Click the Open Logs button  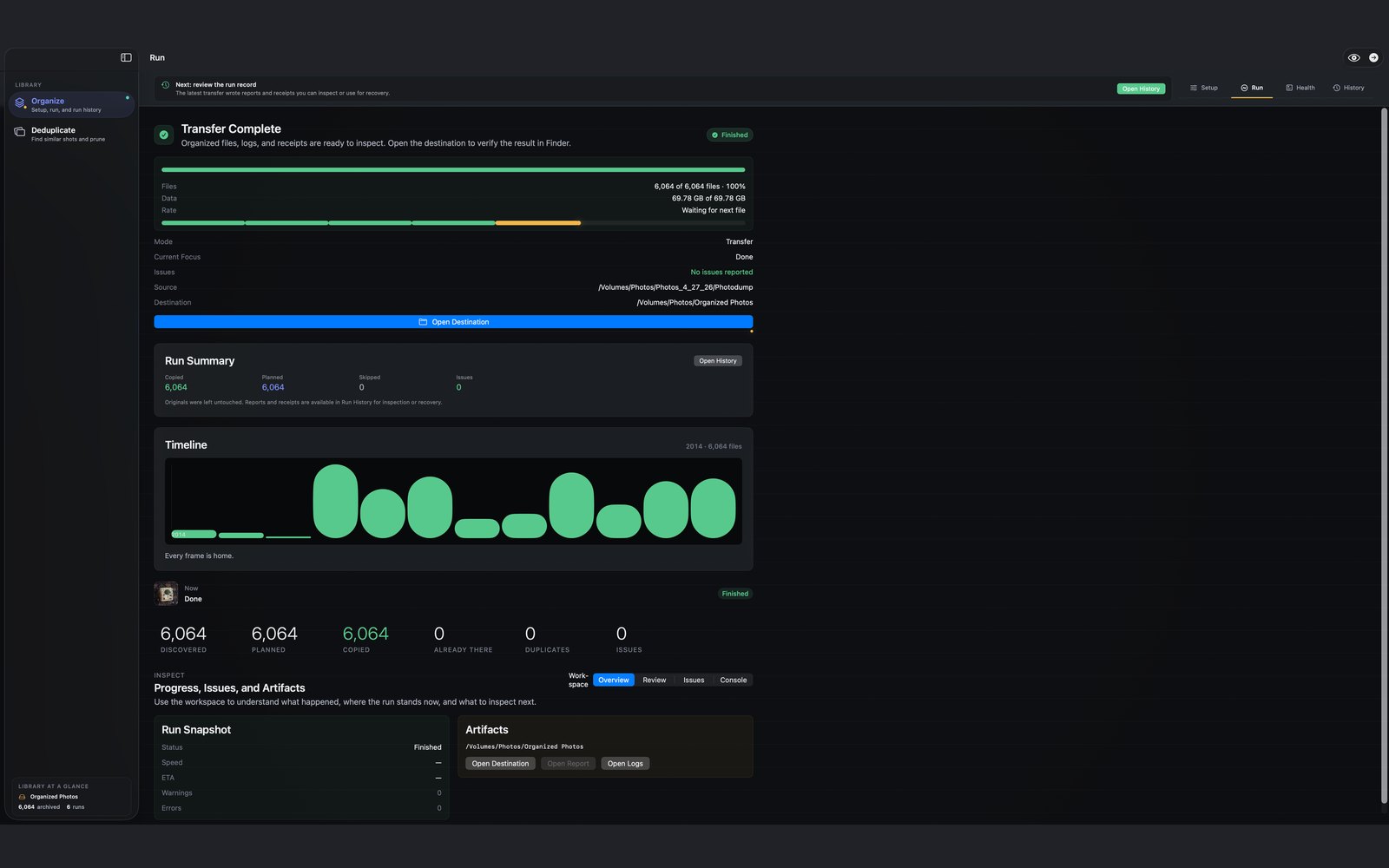(x=625, y=764)
